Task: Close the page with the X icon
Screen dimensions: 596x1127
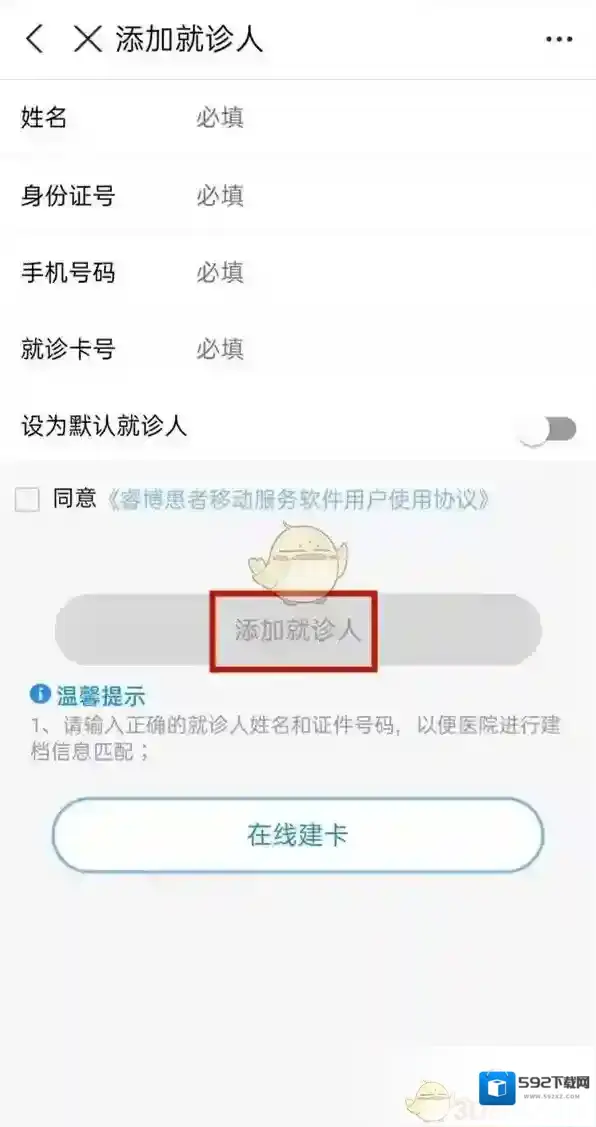Action: point(88,39)
